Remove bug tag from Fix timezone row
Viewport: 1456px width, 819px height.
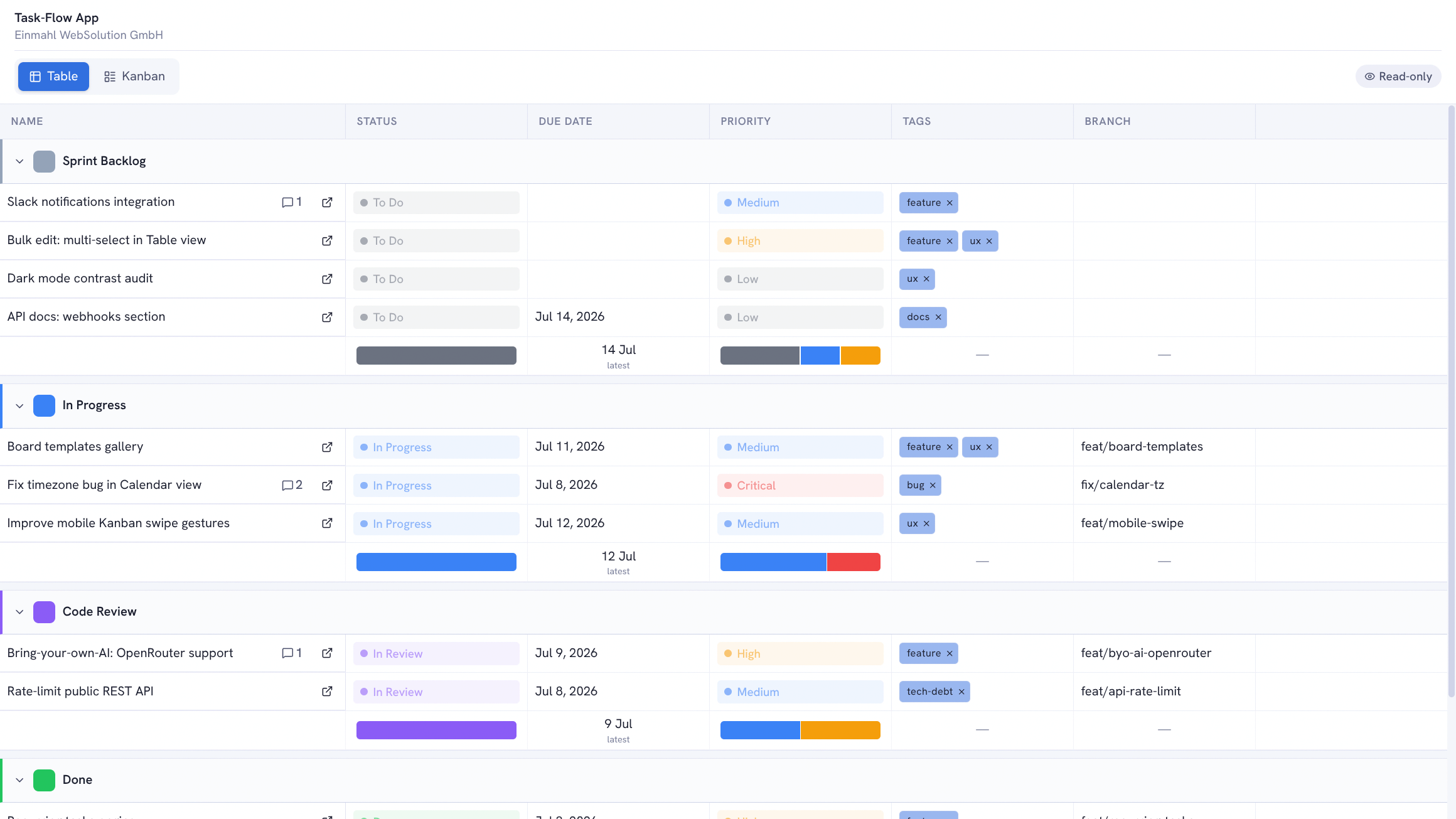coord(933,485)
